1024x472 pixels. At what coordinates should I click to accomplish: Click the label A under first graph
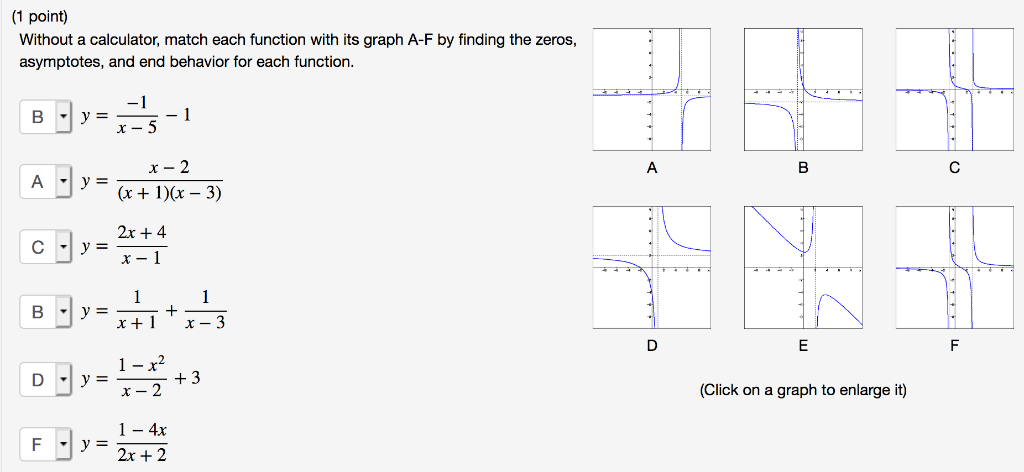tap(652, 168)
